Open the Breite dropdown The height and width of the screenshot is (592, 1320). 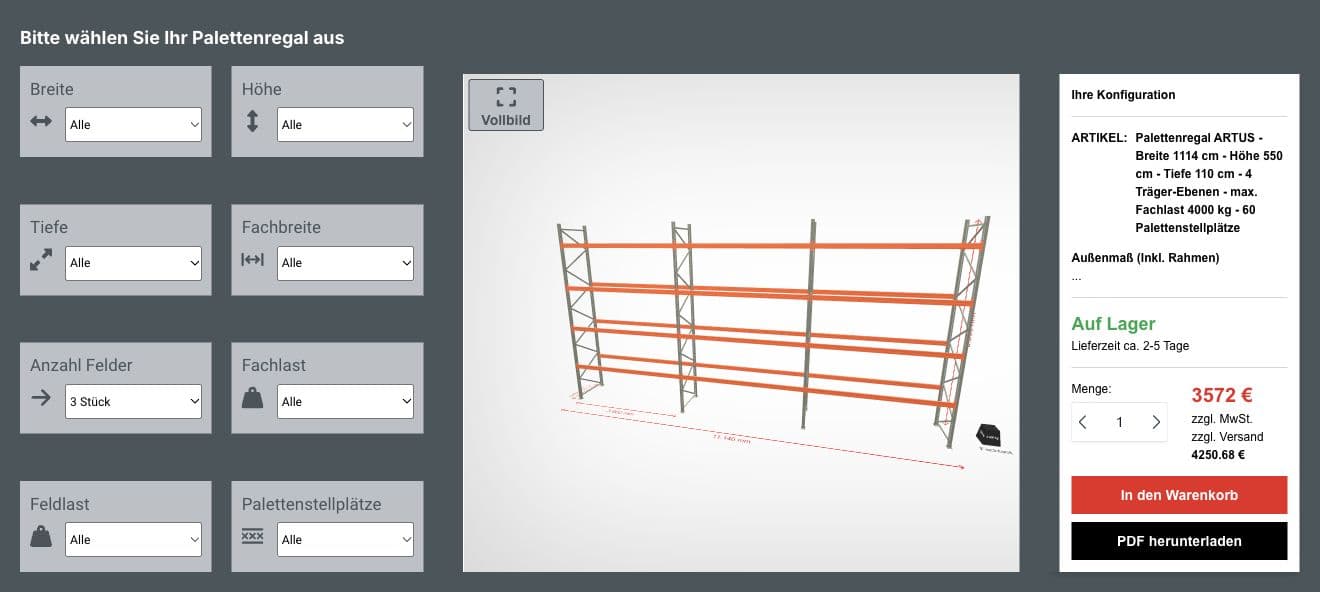(x=134, y=125)
